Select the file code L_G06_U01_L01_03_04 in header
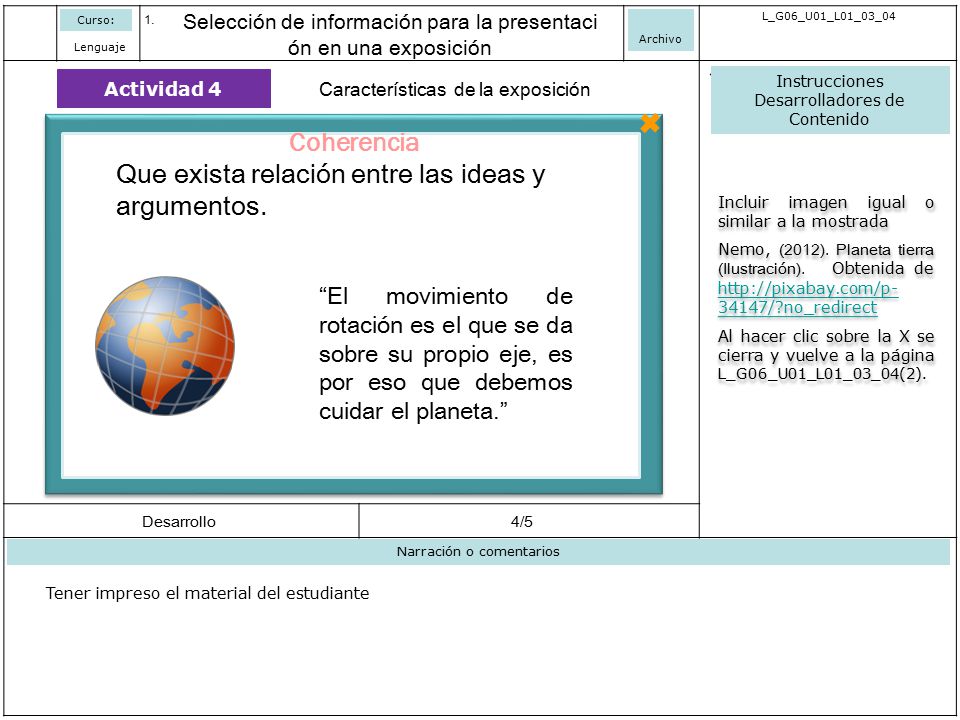960x720 pixels. 828,17
